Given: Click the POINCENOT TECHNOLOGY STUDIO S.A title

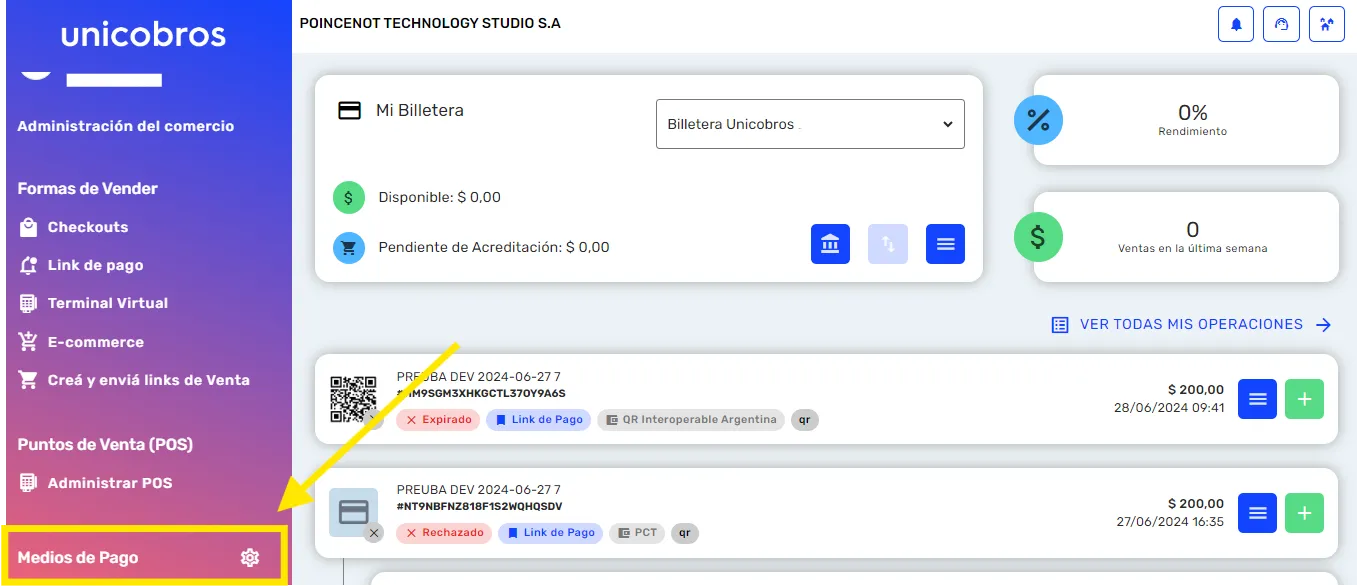Looking at the screenshot, I should 430,23.
